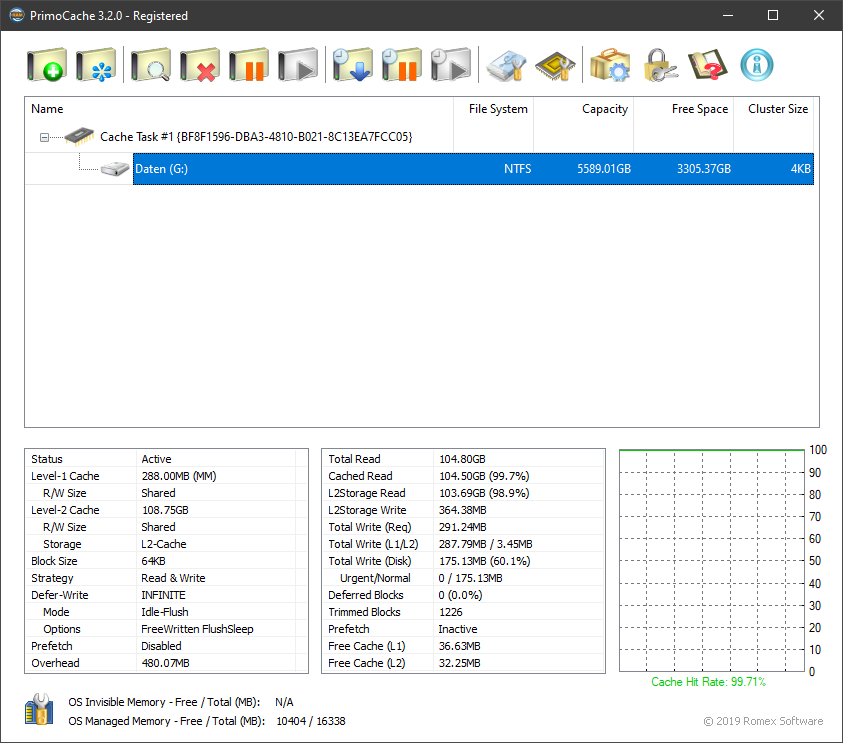This screenshot has width=843, height=743.
Task: Click the Options value FreeWritten FlushSleep
Action: pos(197,629)
